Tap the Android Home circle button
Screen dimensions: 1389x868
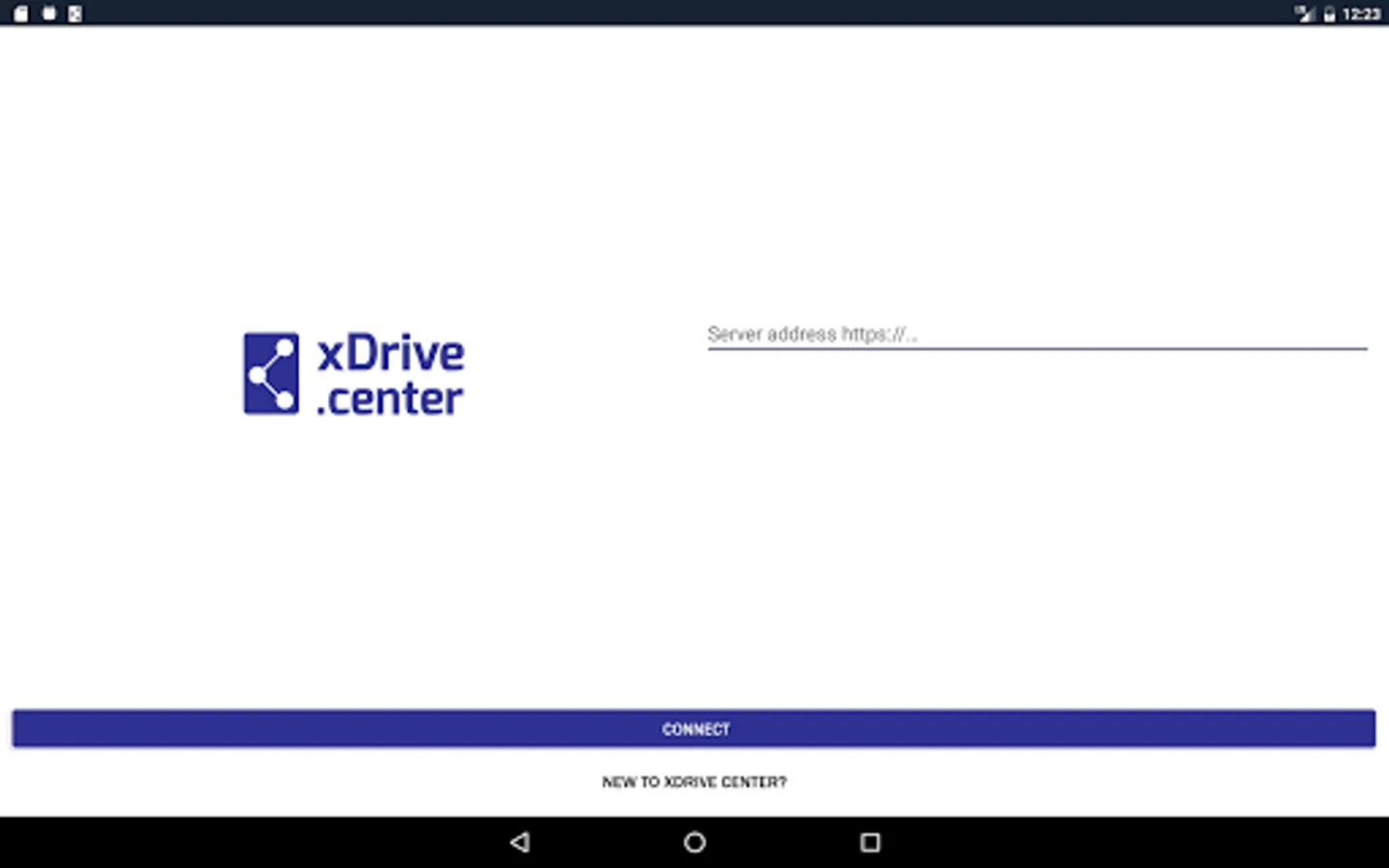click(x=694, y=842)
